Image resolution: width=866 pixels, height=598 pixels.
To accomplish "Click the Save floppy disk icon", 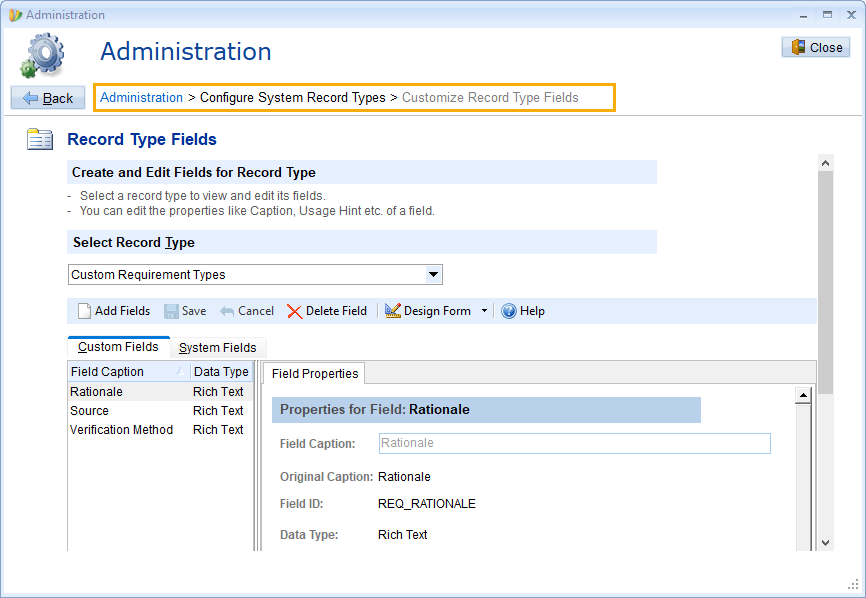I will (x=171, y=311).
